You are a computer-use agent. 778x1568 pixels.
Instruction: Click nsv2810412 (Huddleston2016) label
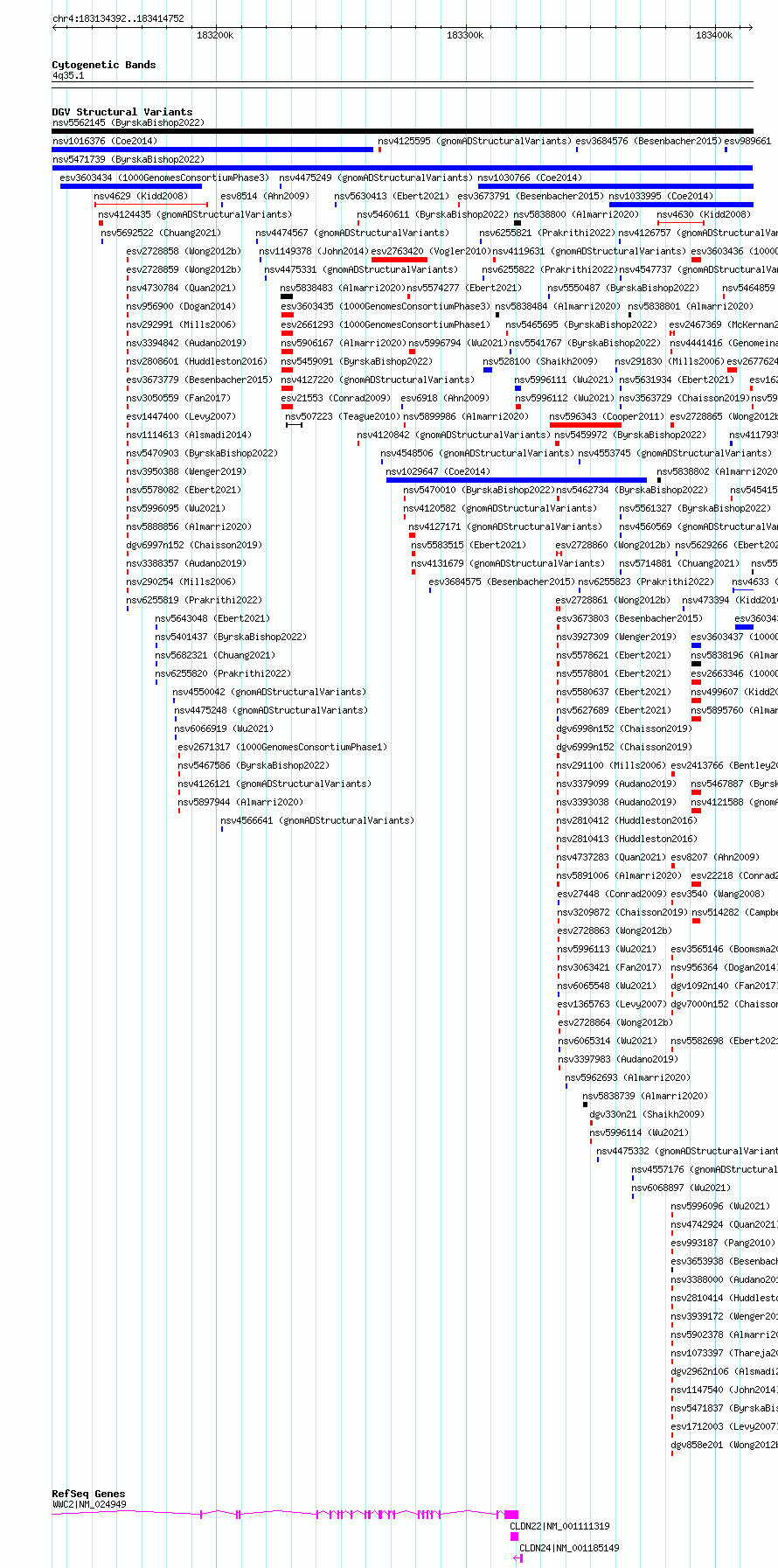pyautogui.click(x=627, y=820)
